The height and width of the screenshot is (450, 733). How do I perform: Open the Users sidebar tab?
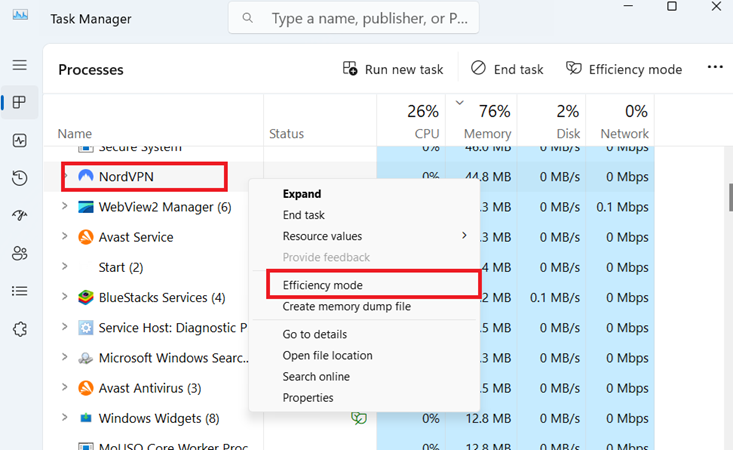click(x=20, y=253)
